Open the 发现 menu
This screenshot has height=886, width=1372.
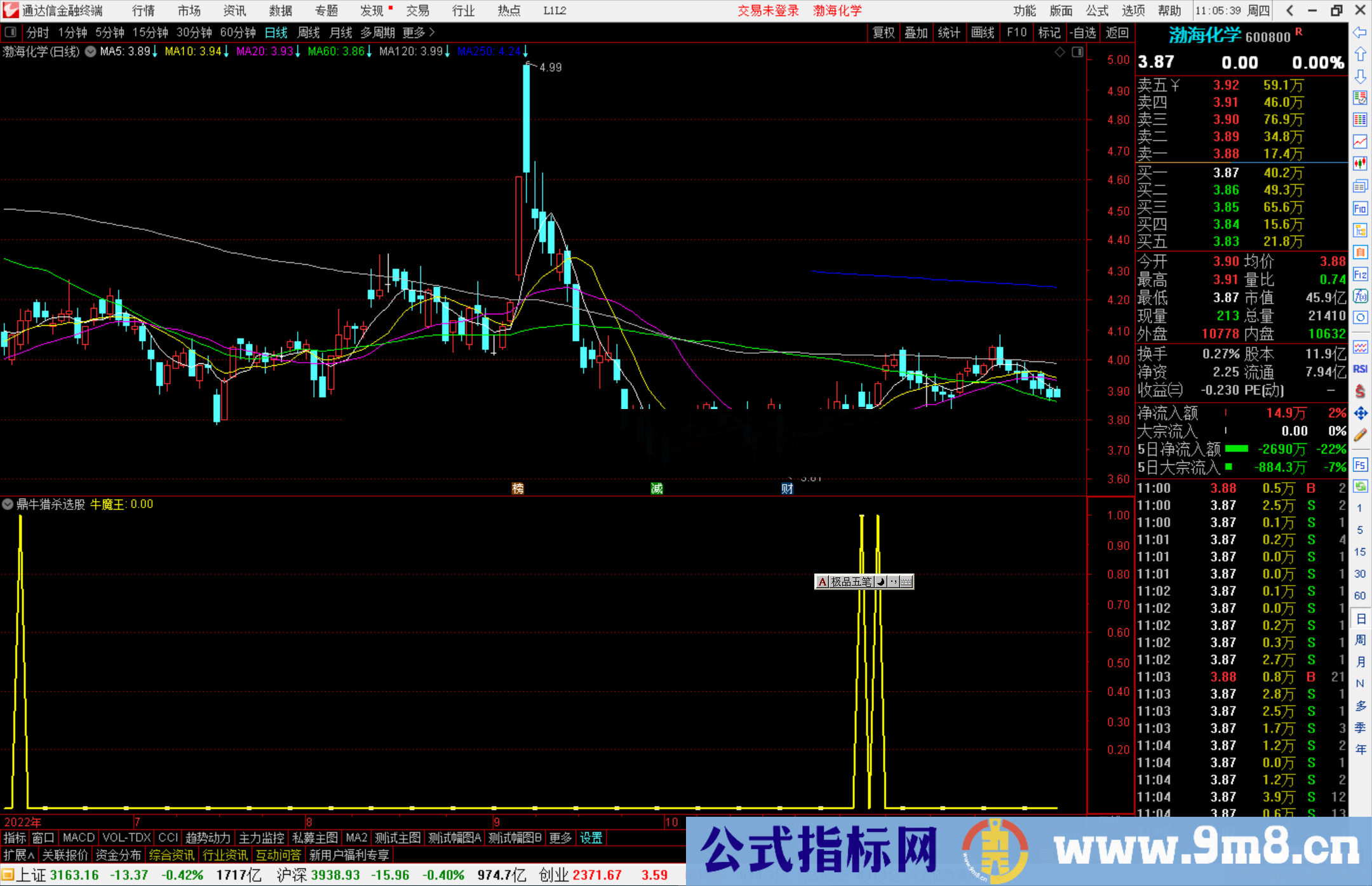point(372,11)
